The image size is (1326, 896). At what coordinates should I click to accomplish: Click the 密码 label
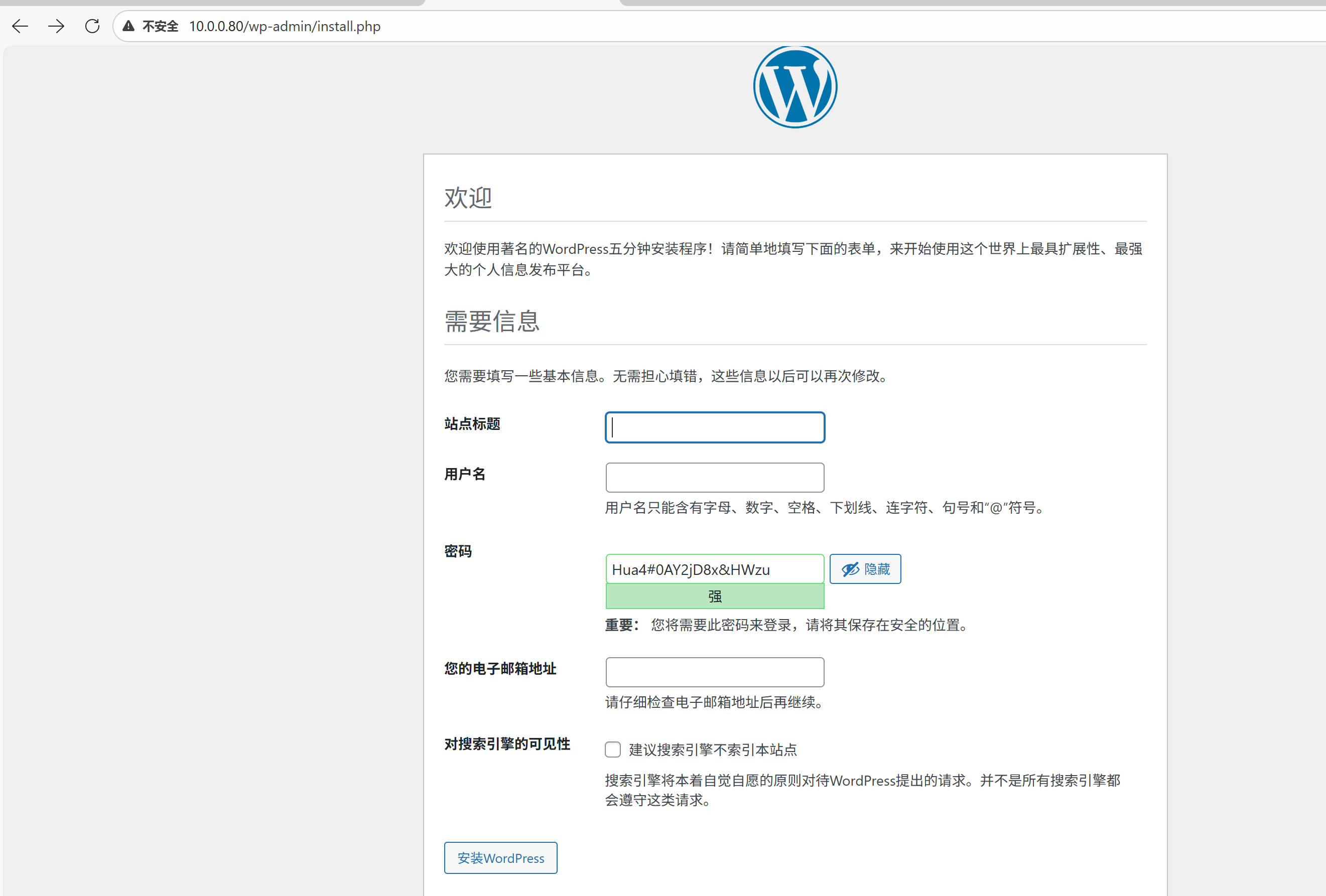458,551
